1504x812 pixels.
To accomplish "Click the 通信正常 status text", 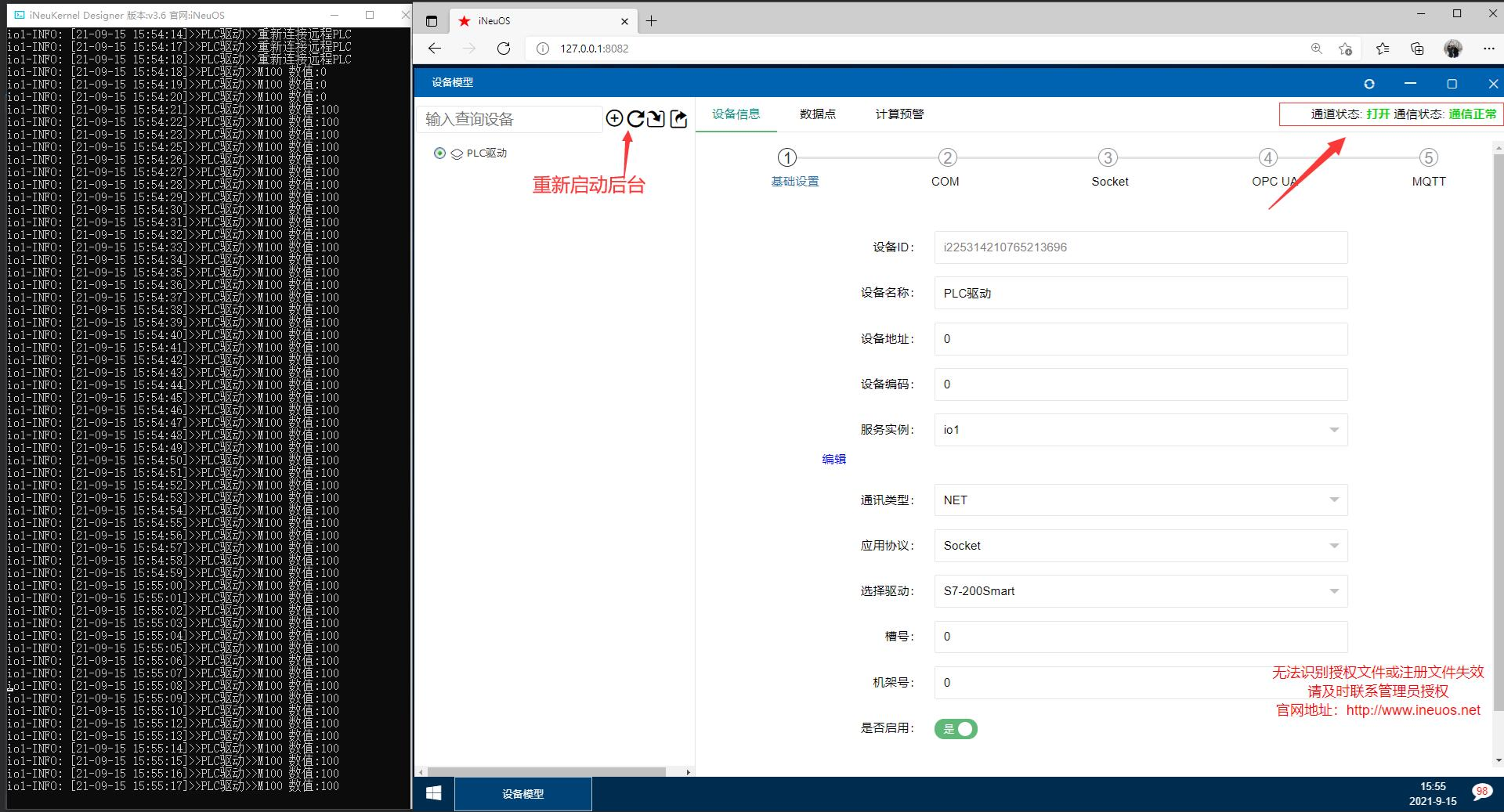I will [1473, 114].
